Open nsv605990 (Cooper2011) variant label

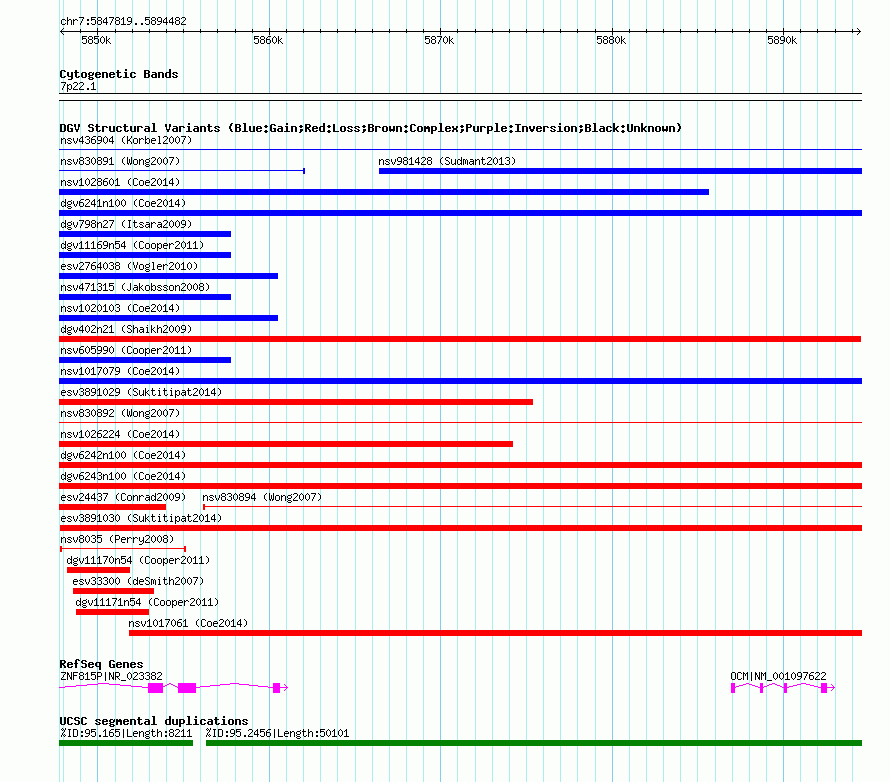[126, 350]
